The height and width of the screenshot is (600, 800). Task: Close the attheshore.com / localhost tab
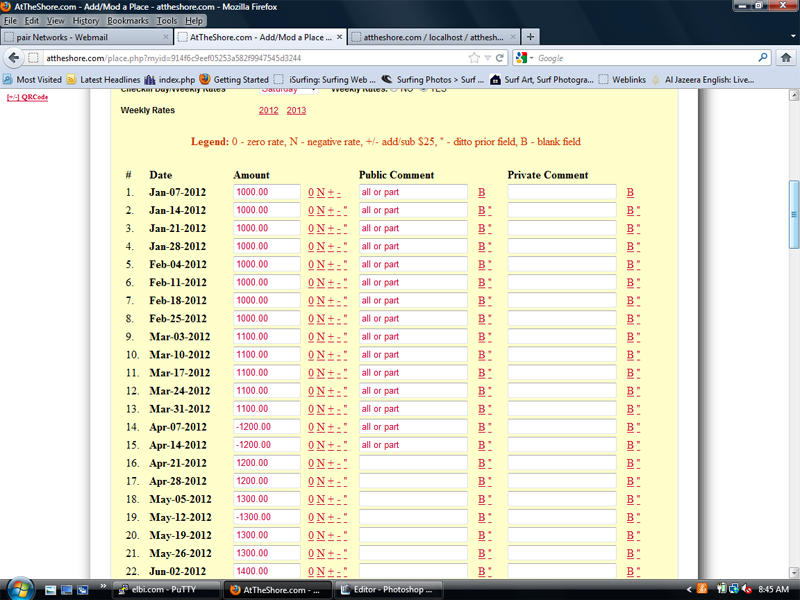(x=513, y=37)
